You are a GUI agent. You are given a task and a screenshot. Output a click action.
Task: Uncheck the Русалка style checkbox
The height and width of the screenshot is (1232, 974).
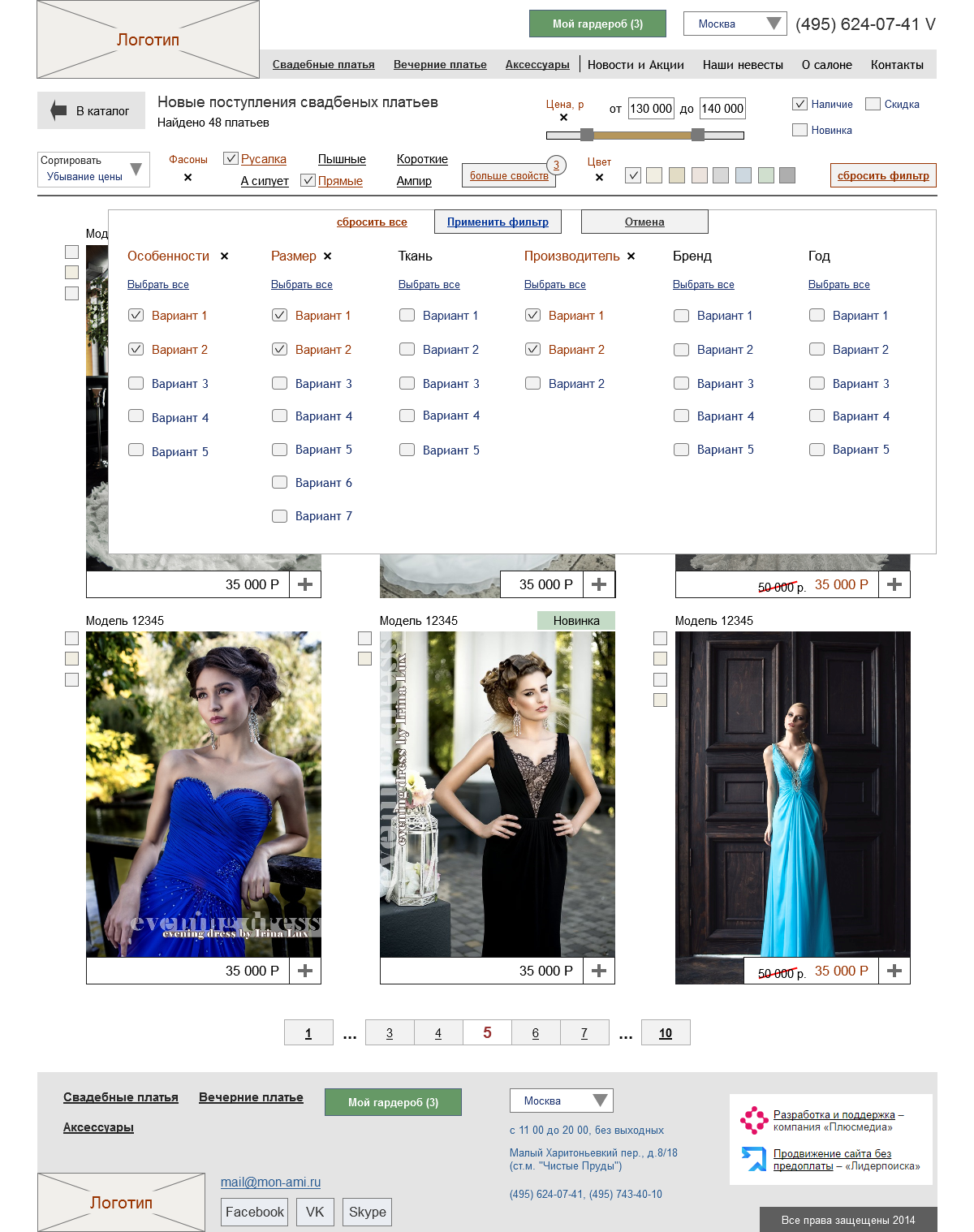231,158
